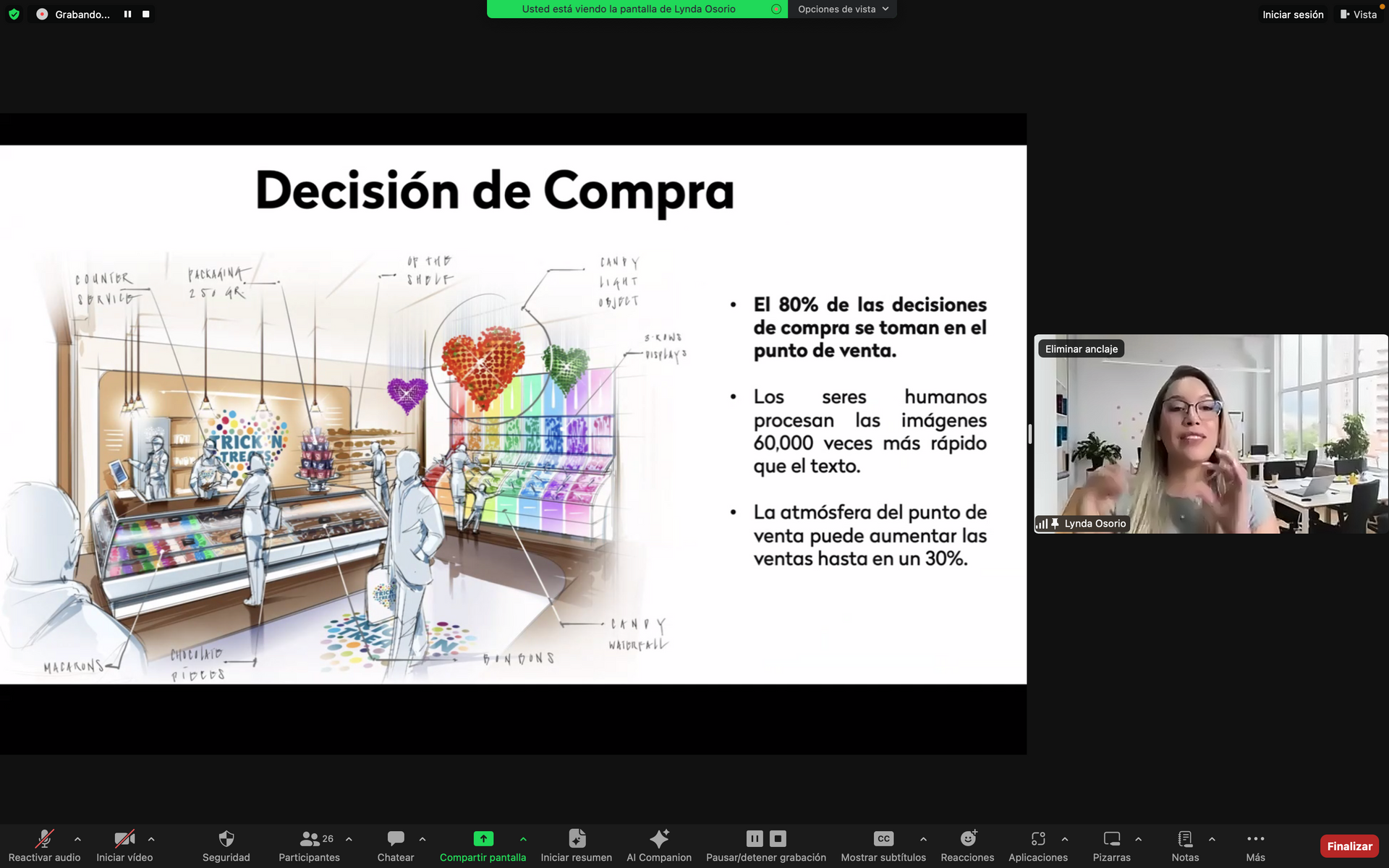1389x868 pixels.
Task: Expand arrow next to Participantes
Action: pyautogui.click(x=349, y=839)
